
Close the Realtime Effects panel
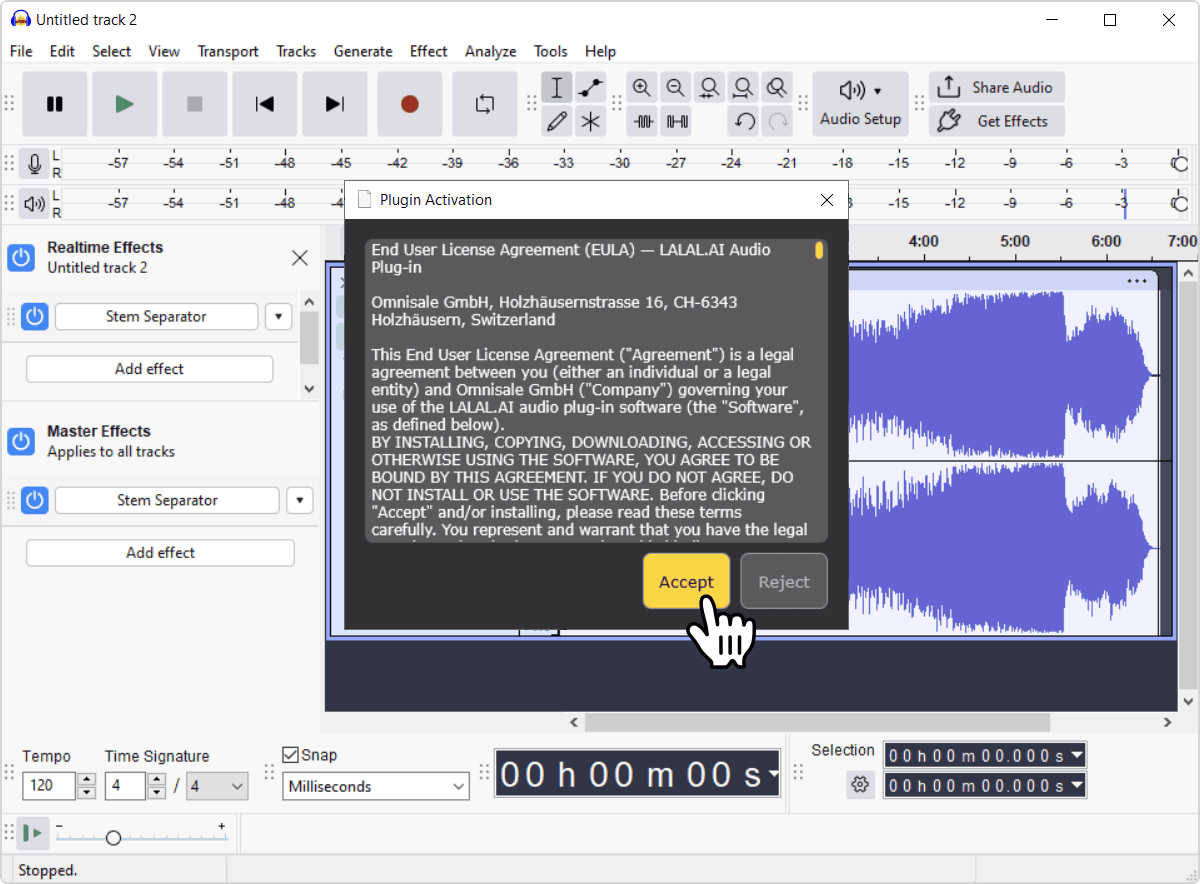tap(299, 258)
